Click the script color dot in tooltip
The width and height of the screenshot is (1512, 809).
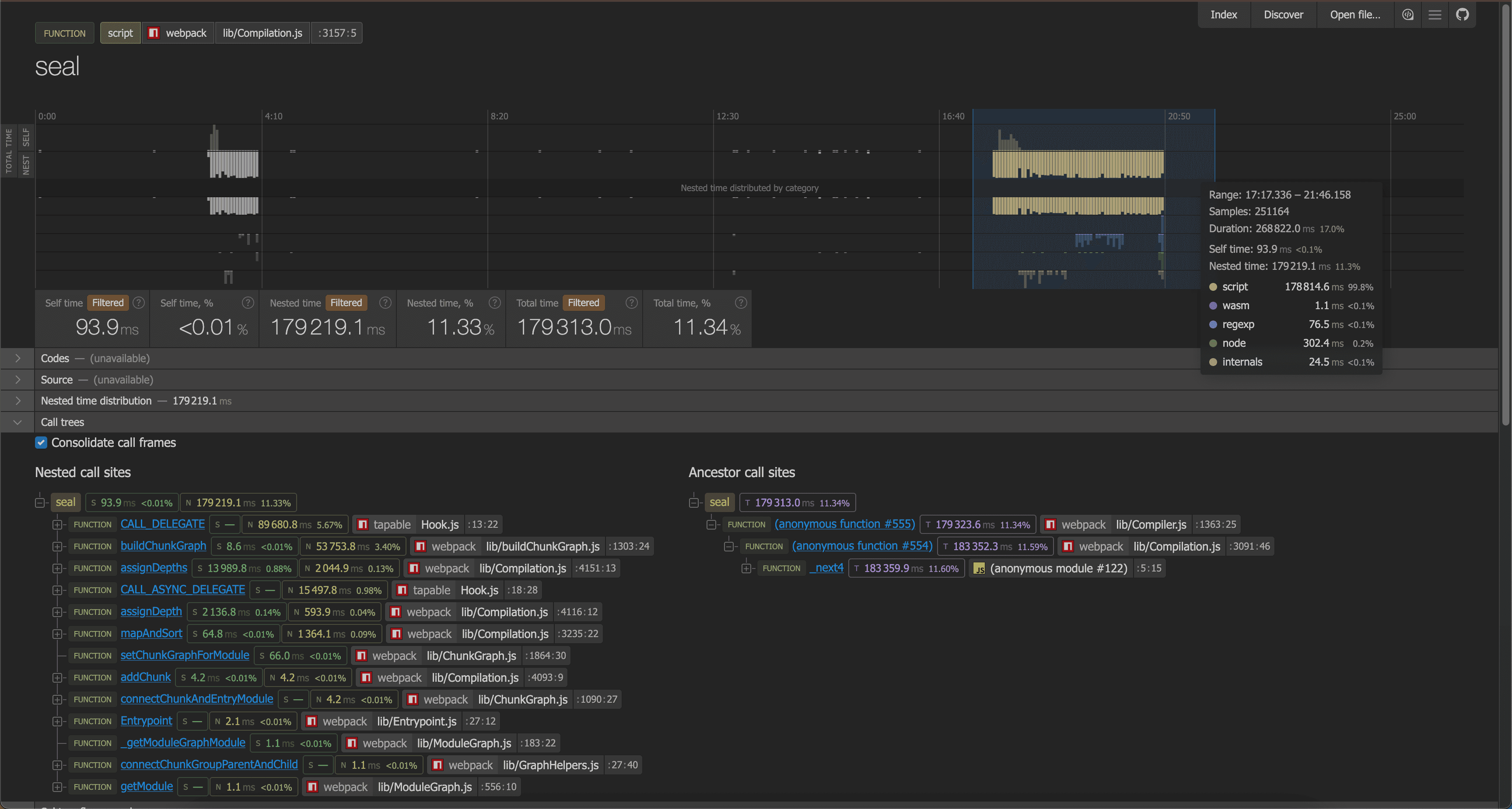click(1213, 287)
